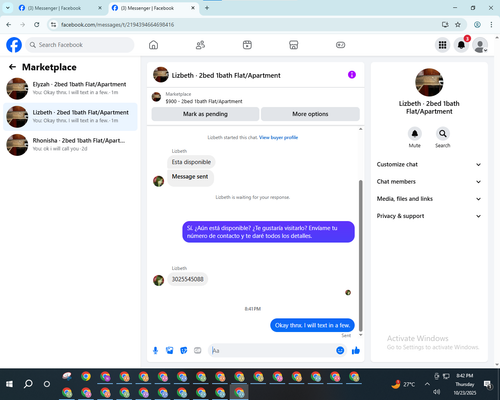Click the Lizbeth message 3025545088
The width and height of the screenshot is (500, 400).
tap(187, 279)
